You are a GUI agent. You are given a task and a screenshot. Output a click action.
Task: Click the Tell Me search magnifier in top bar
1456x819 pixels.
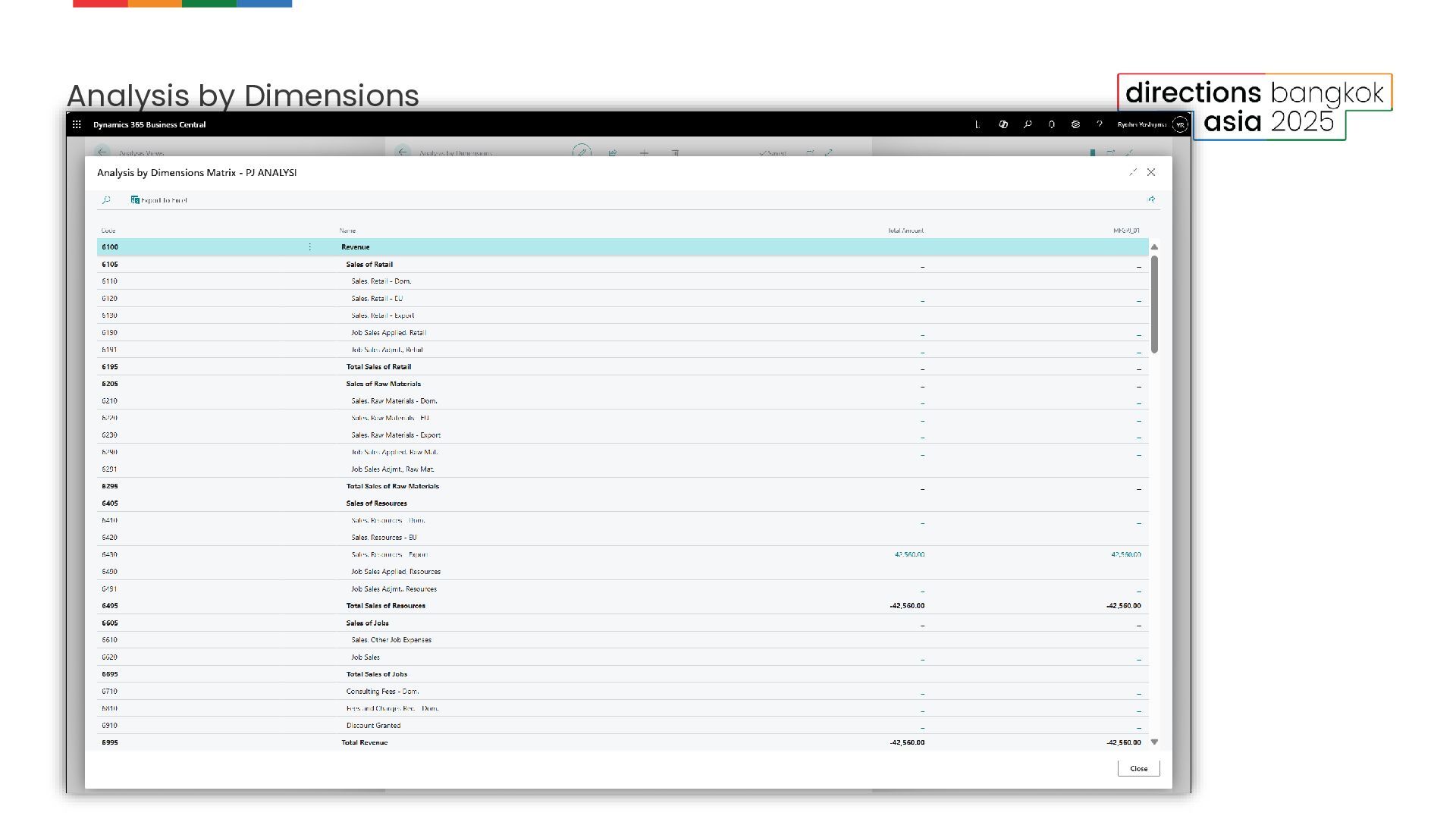pos(1028,124)
